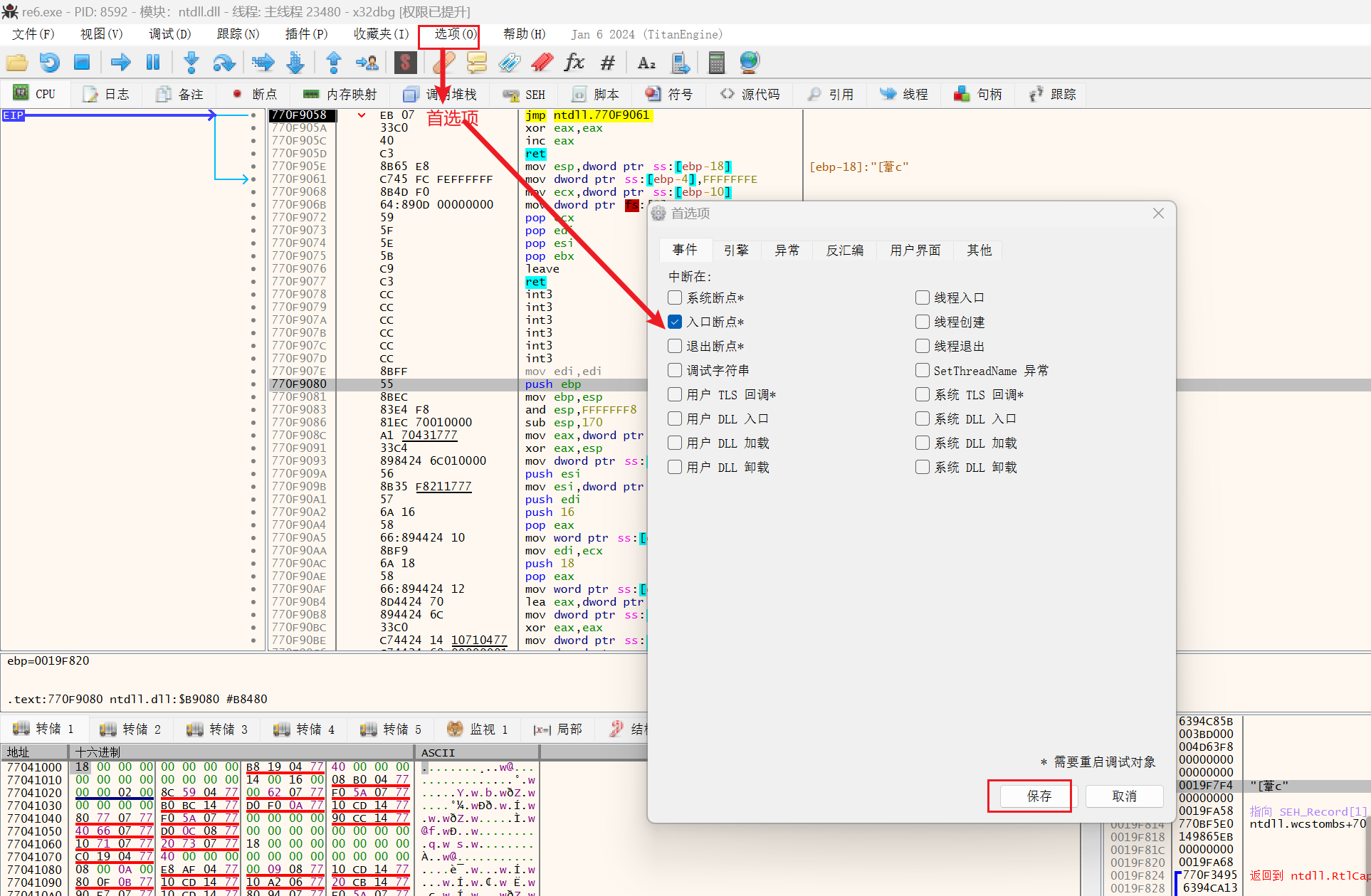The height and width of the screenshot is (896, 1371).
Task: Click the restart debugging icon
Action: [x=49, y=63]
